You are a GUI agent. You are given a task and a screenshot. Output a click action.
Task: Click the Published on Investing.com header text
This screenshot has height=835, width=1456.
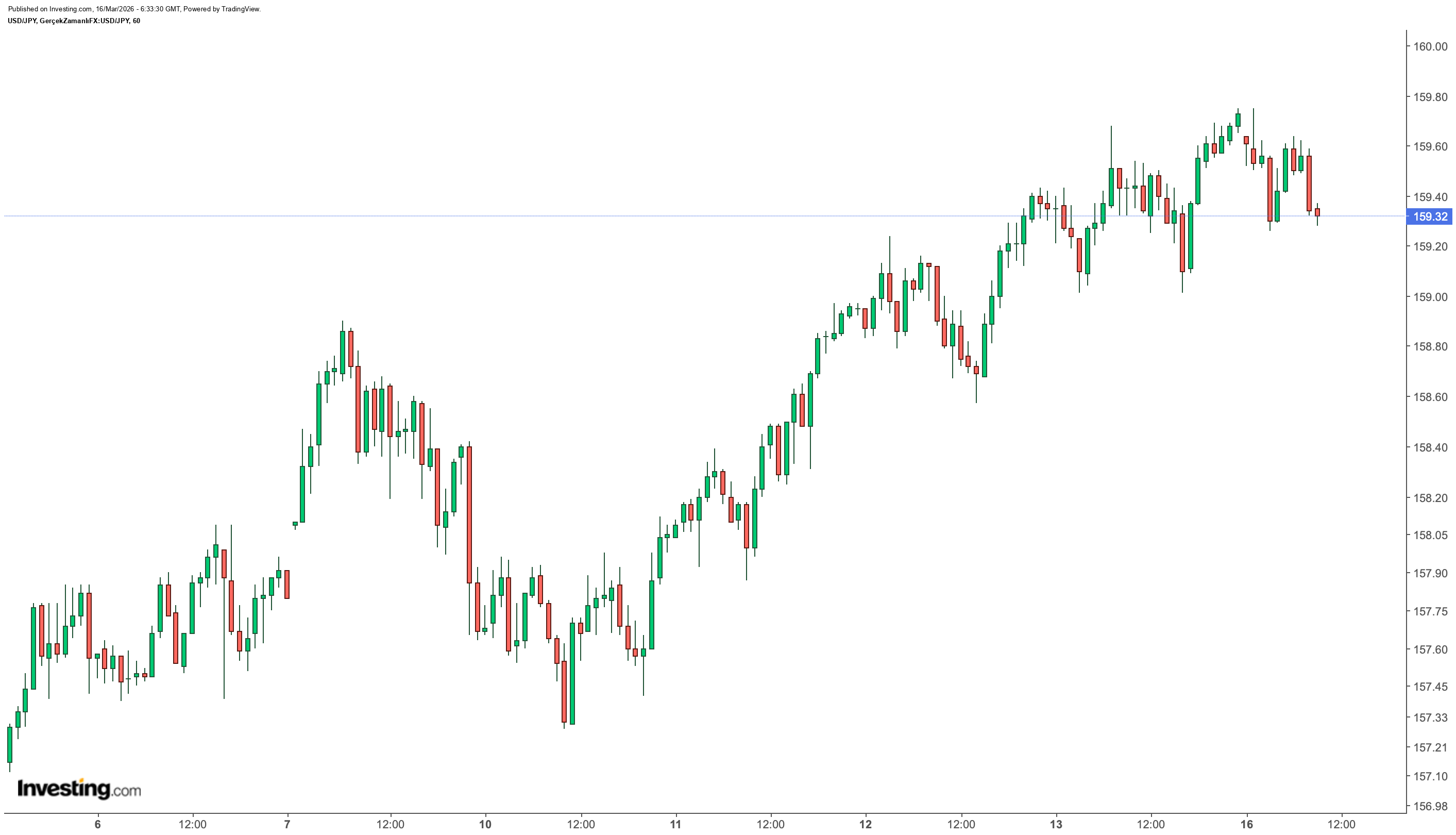(x=134, y=9)
